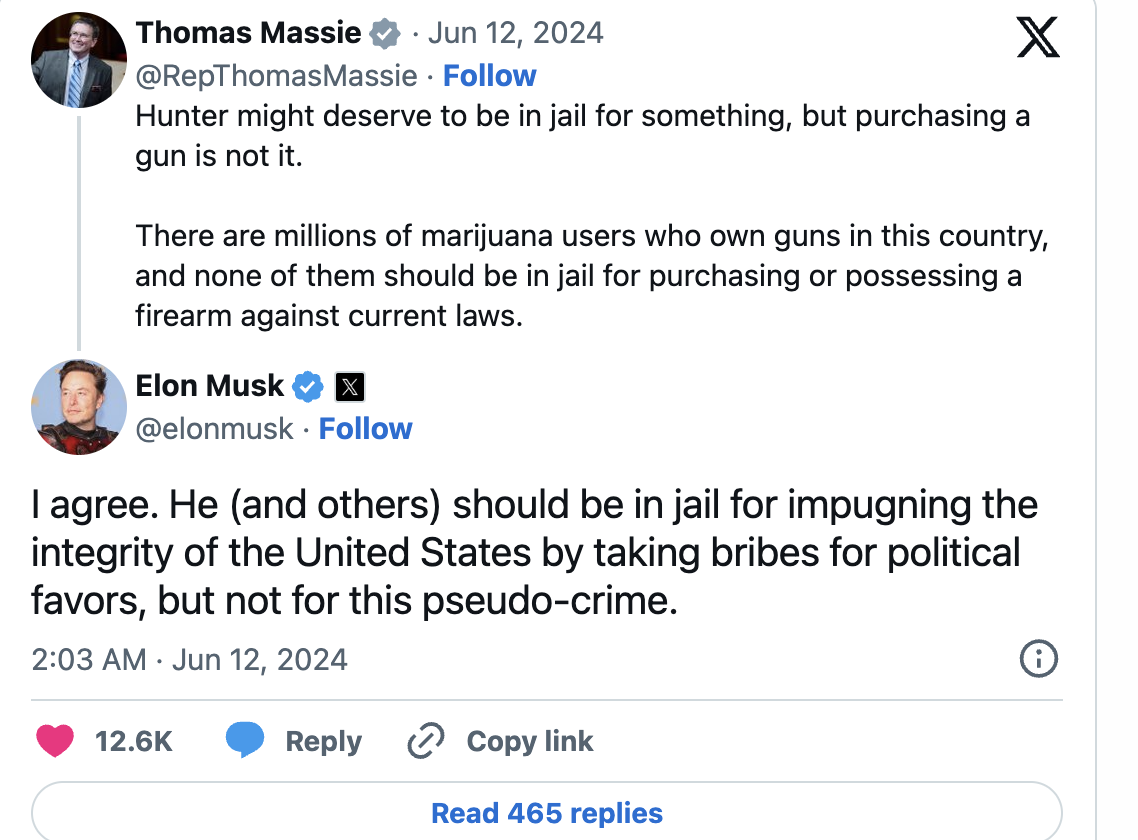The width and height of the screenshot is (1138, 840).
Task: Click the 12.6K likes count
Action: tap(134, 741)
